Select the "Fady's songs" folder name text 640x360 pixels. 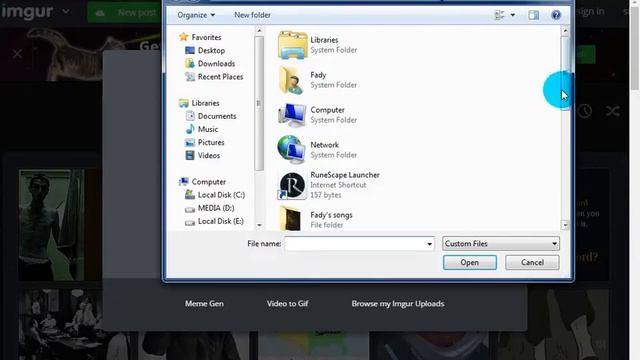click(x=331, y=215)
